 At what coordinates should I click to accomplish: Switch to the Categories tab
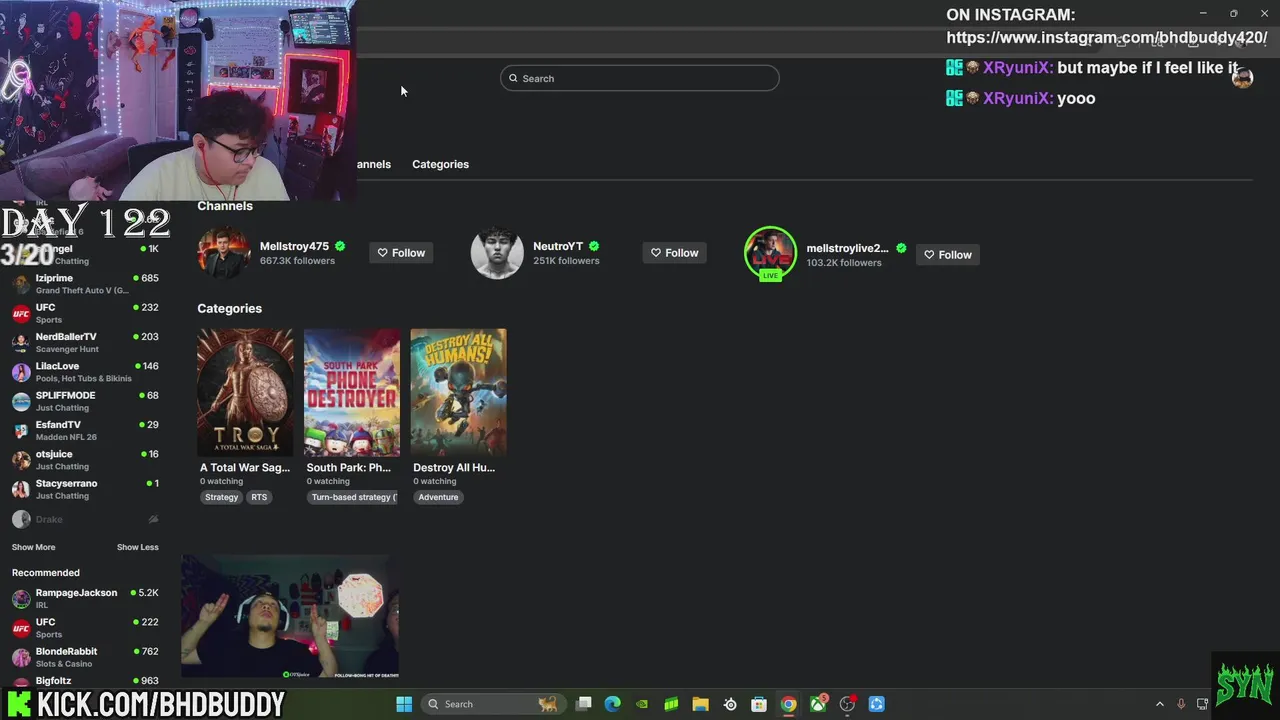[440, 164]
